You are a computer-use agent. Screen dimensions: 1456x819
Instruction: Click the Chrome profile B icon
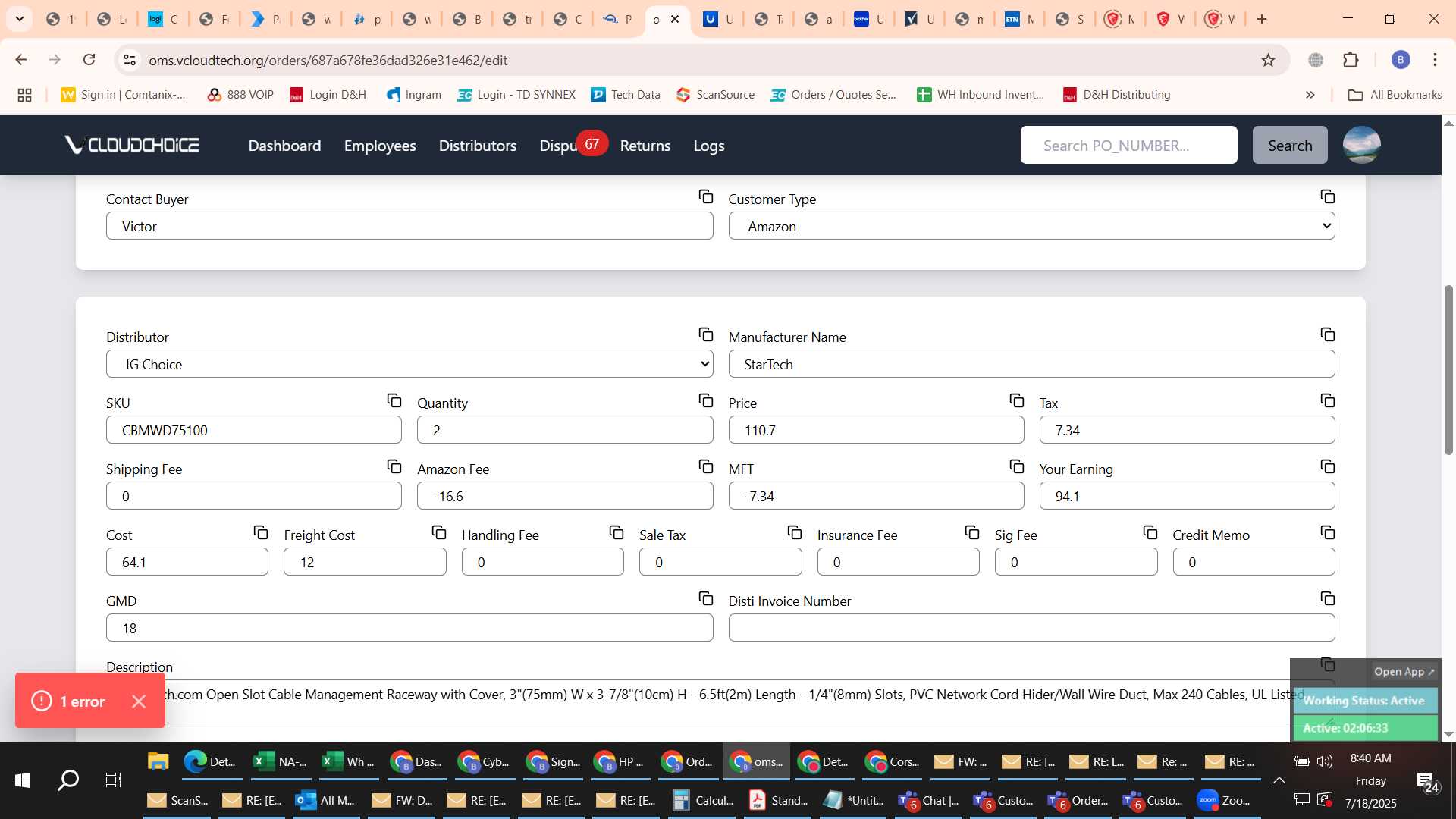click(x=1401, y=60)
